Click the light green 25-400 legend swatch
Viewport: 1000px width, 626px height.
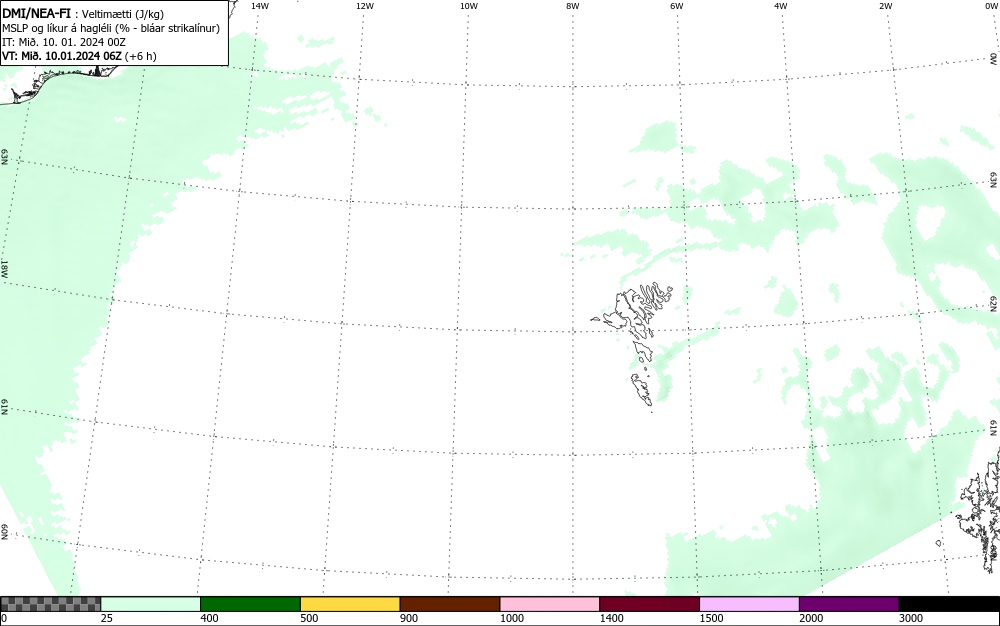coord(151,604)
